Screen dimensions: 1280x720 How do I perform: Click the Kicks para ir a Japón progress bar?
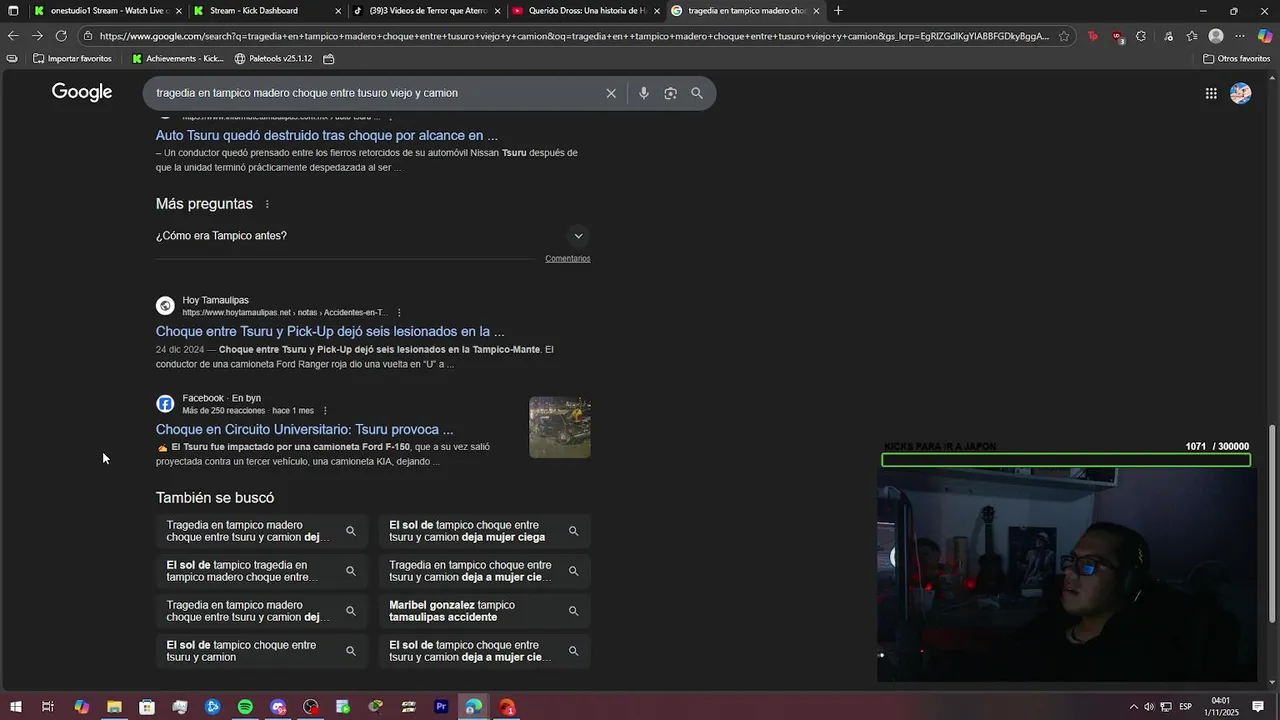coord(1066,460)
